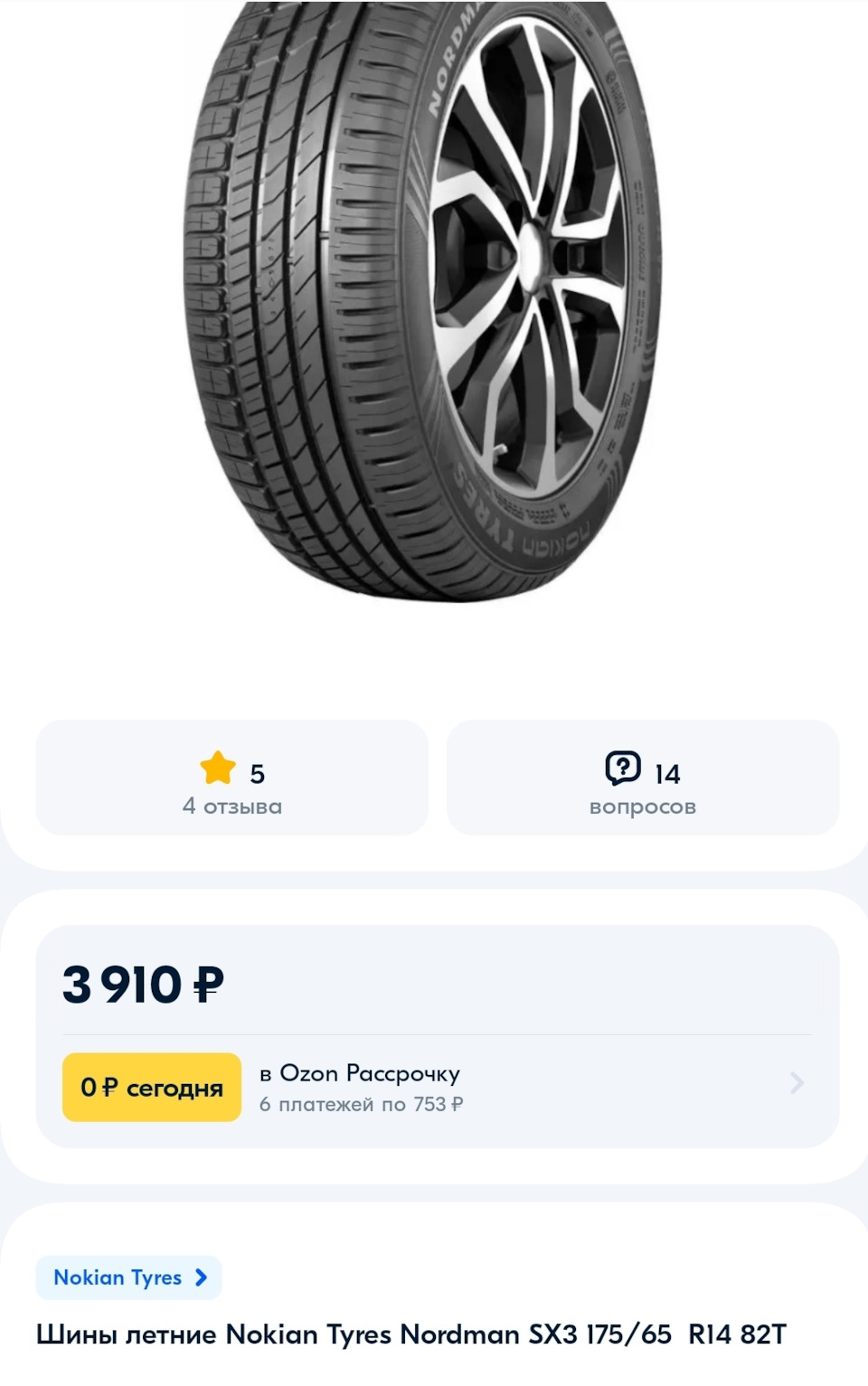Open the "вопросов" questions label
This screenshot has height=1386, width=868.
coord(643,806)
